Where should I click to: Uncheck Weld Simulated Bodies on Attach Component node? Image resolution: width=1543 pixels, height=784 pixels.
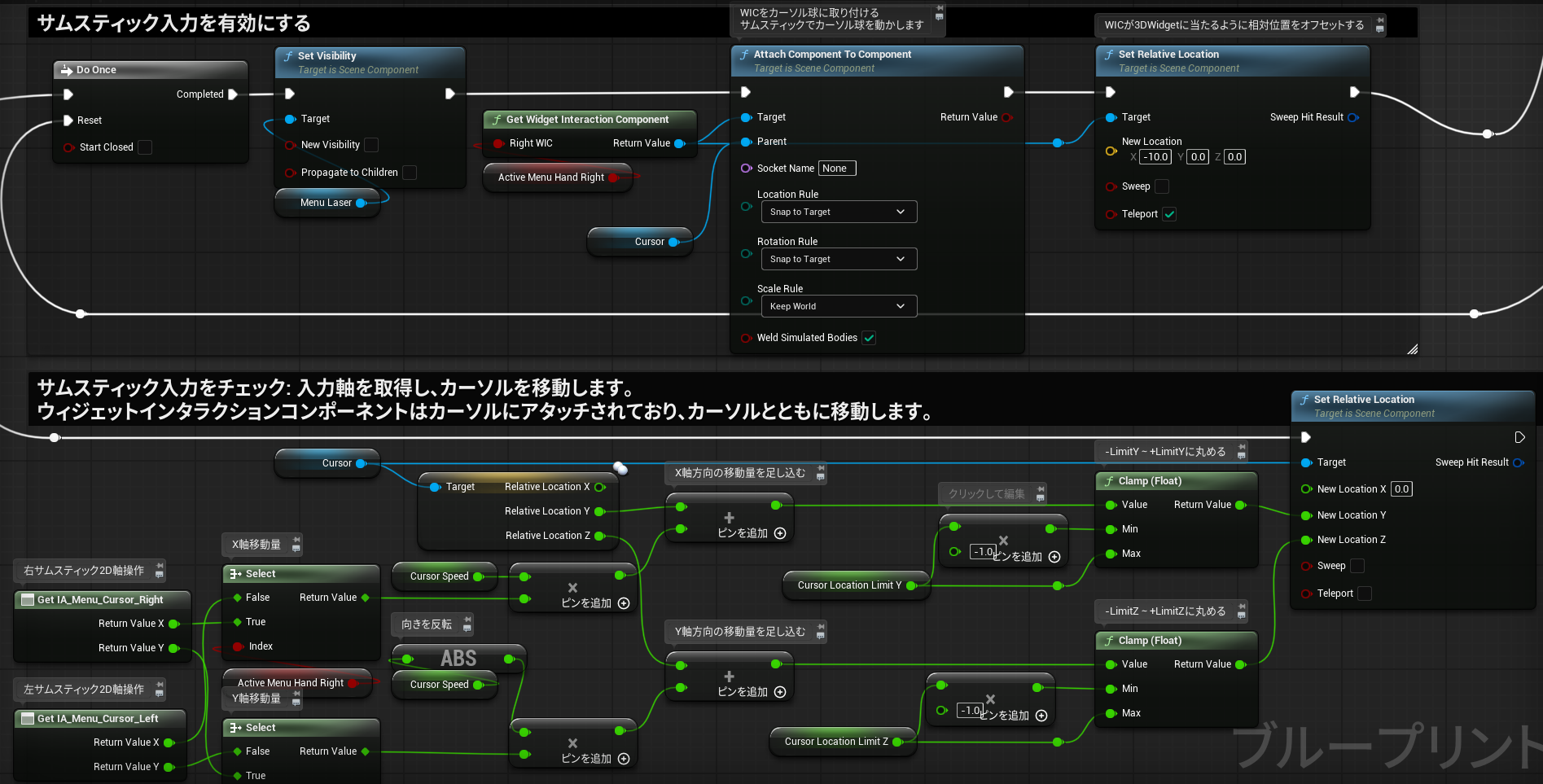point(869,338)
